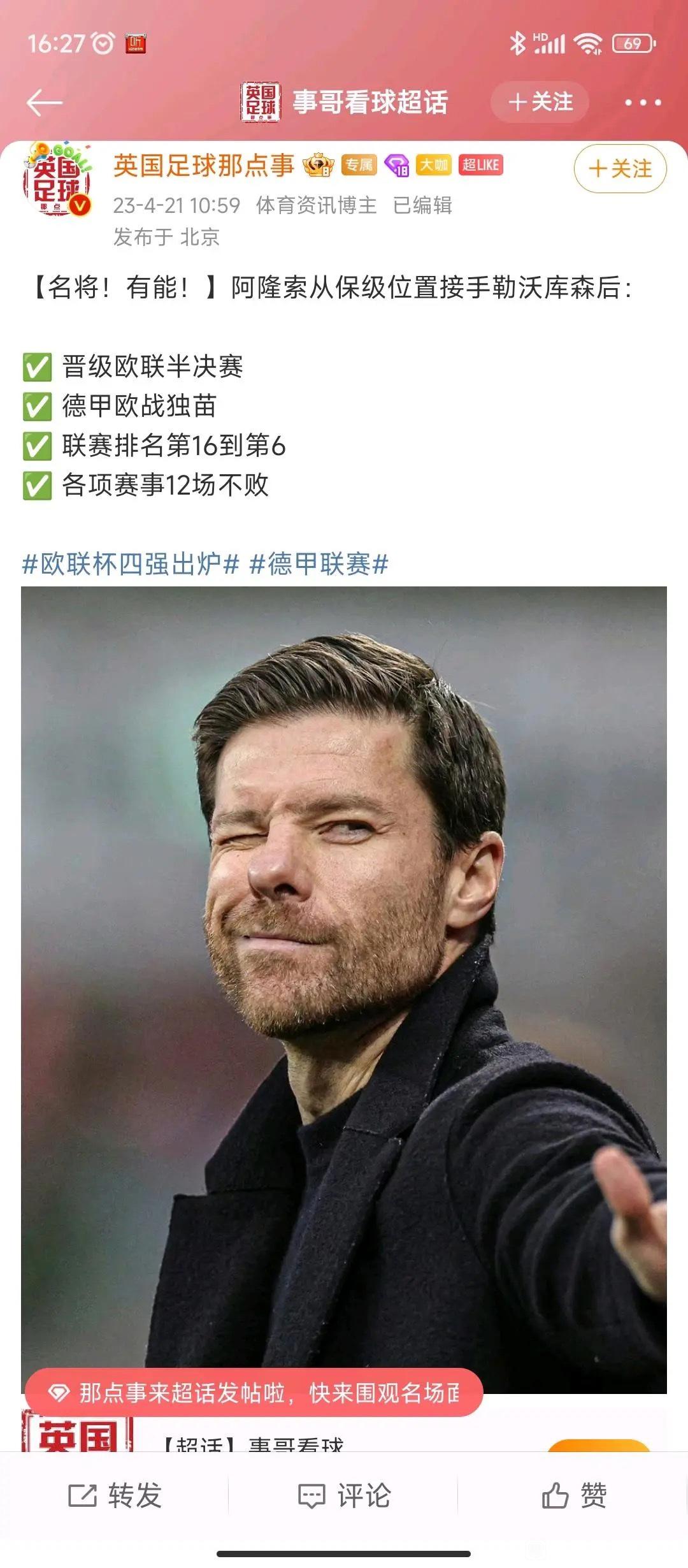
Task: Open the 评论 comments option
Action: 344,1495
